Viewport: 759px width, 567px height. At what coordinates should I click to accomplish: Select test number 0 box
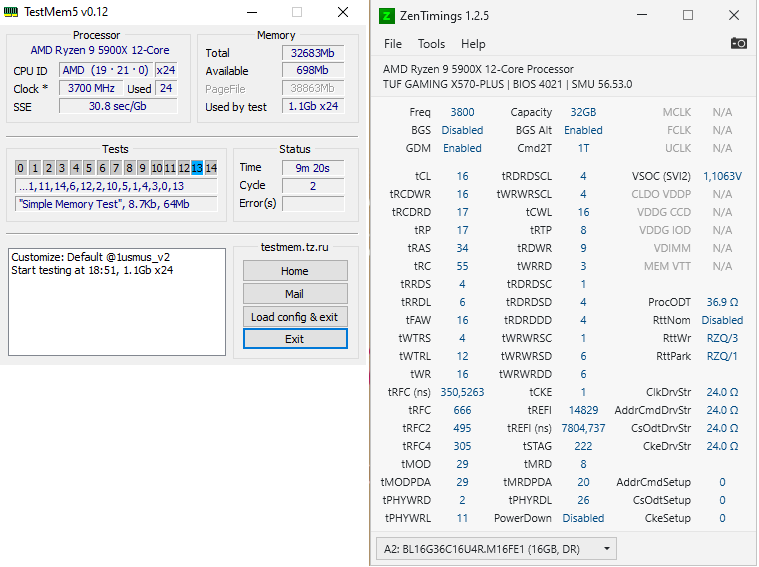tap(20, 168)
